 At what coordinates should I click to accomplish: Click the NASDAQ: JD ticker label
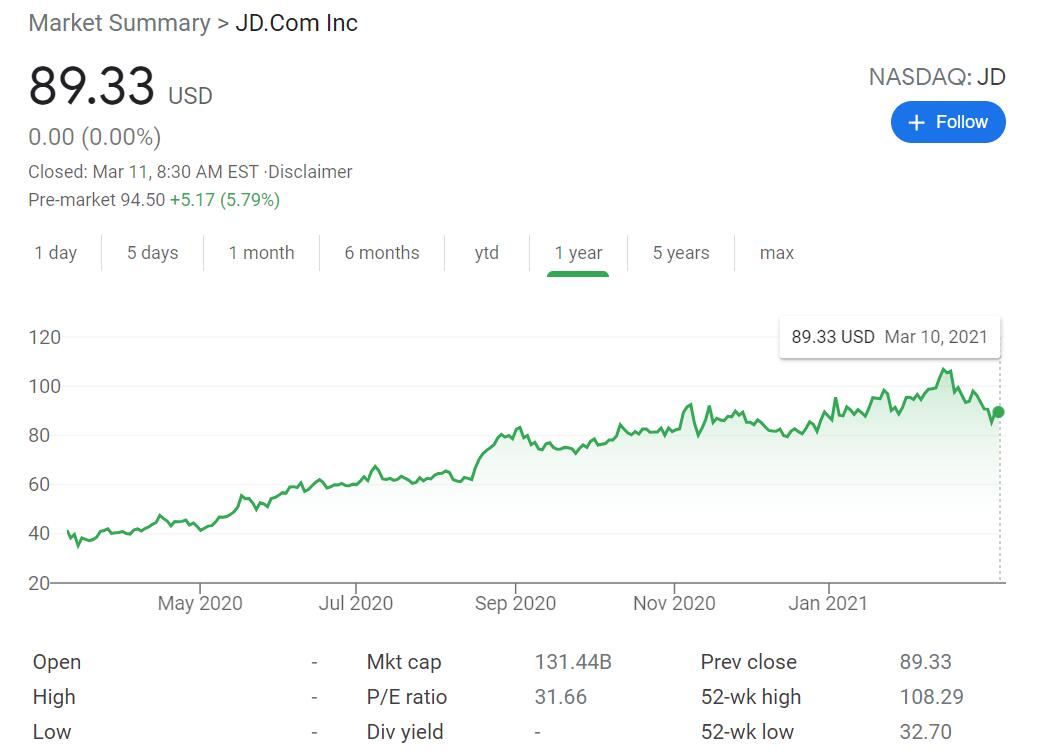[x=938, y=76]
